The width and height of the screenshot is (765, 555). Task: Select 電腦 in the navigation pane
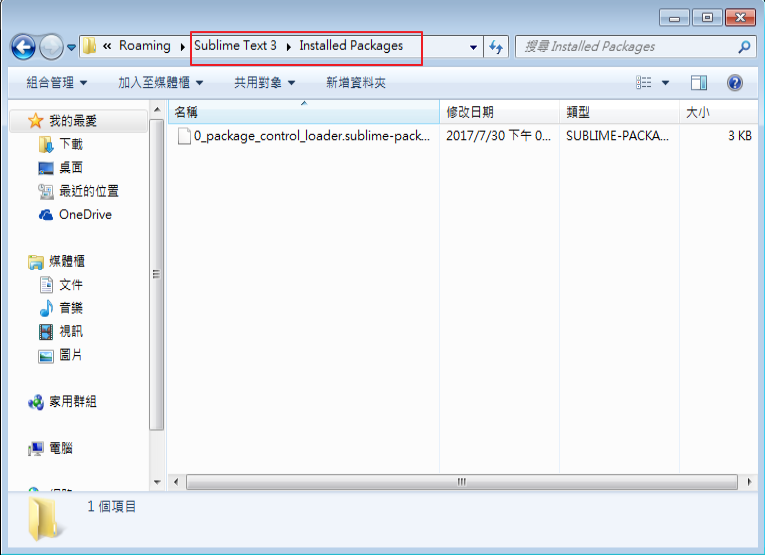tap(60, 448)
